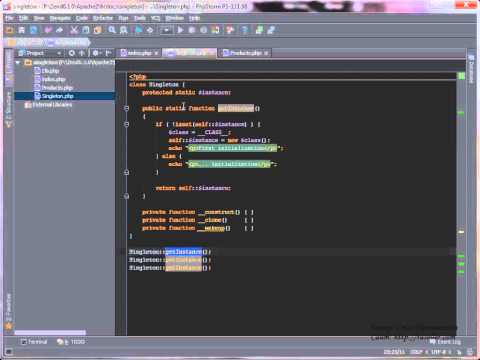Click the green inspection status indicator
Image resolution: width=480 pixels, height=360 pixels.
point(461,76)
